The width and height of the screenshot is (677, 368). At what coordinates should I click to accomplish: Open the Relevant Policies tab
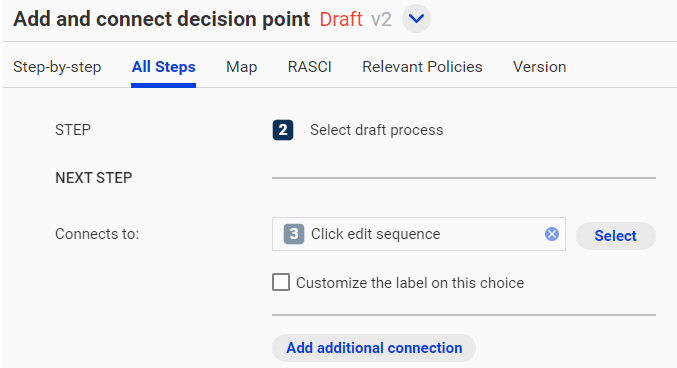tap(422, 67)
